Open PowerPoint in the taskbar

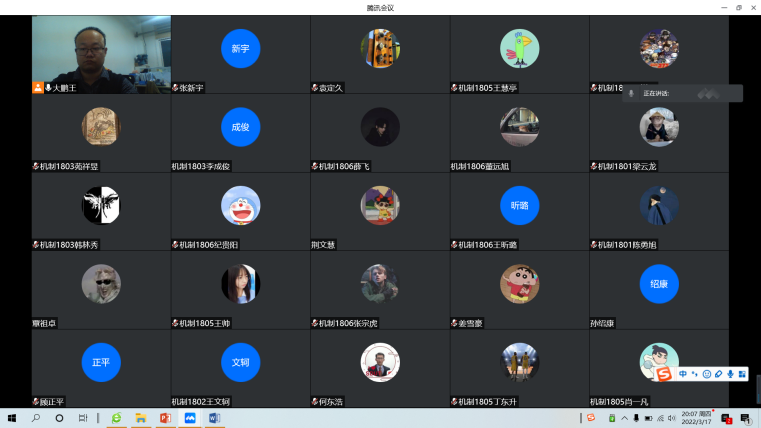click(165, 417)
